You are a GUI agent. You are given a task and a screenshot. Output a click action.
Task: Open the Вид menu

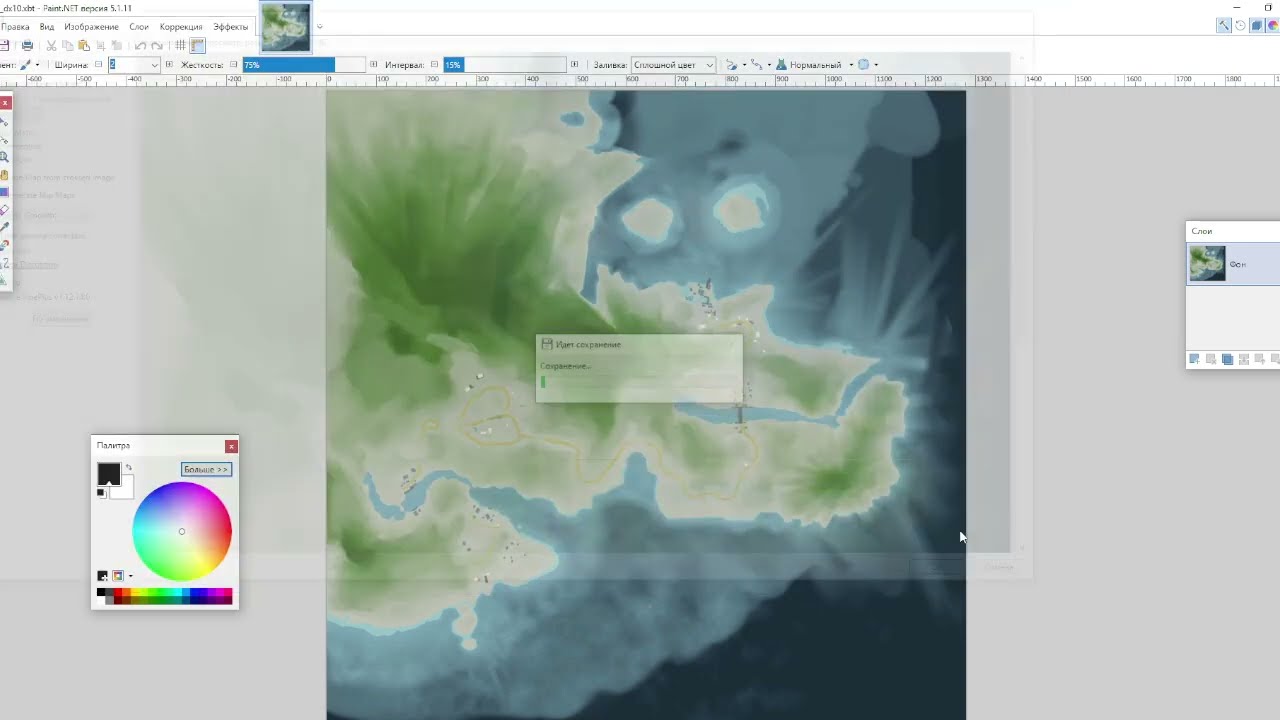point(47,27)
